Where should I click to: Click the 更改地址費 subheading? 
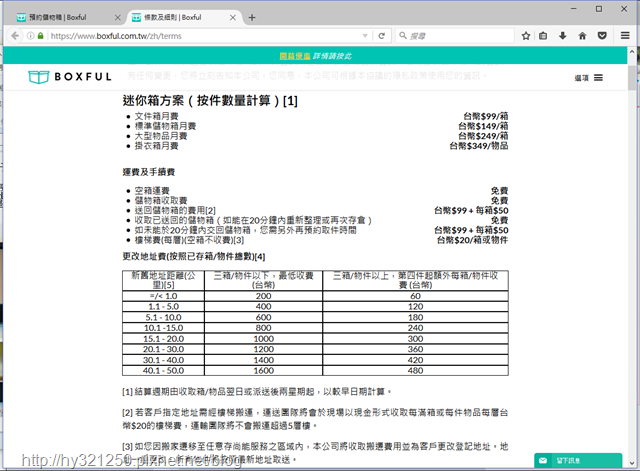pyautogui.click(x=194, y=256)
